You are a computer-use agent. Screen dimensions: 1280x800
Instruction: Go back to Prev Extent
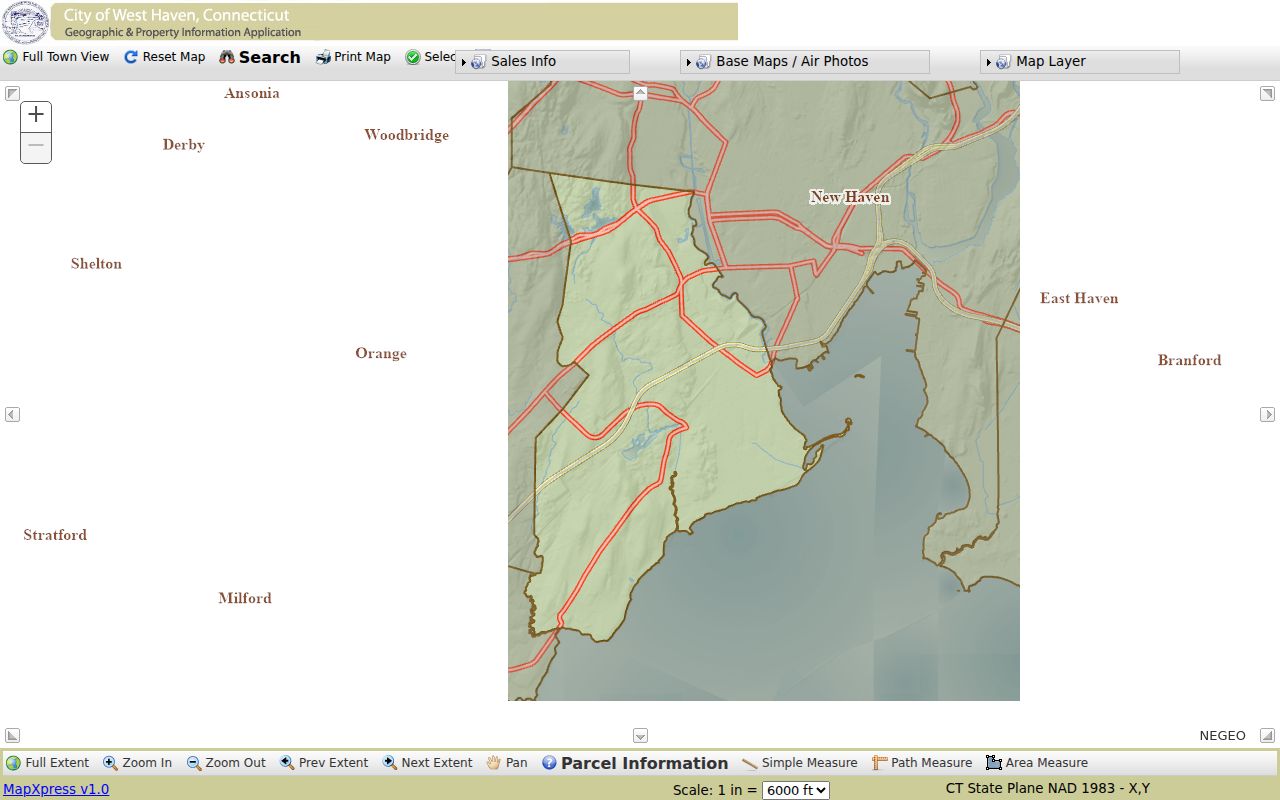[324, 763]
